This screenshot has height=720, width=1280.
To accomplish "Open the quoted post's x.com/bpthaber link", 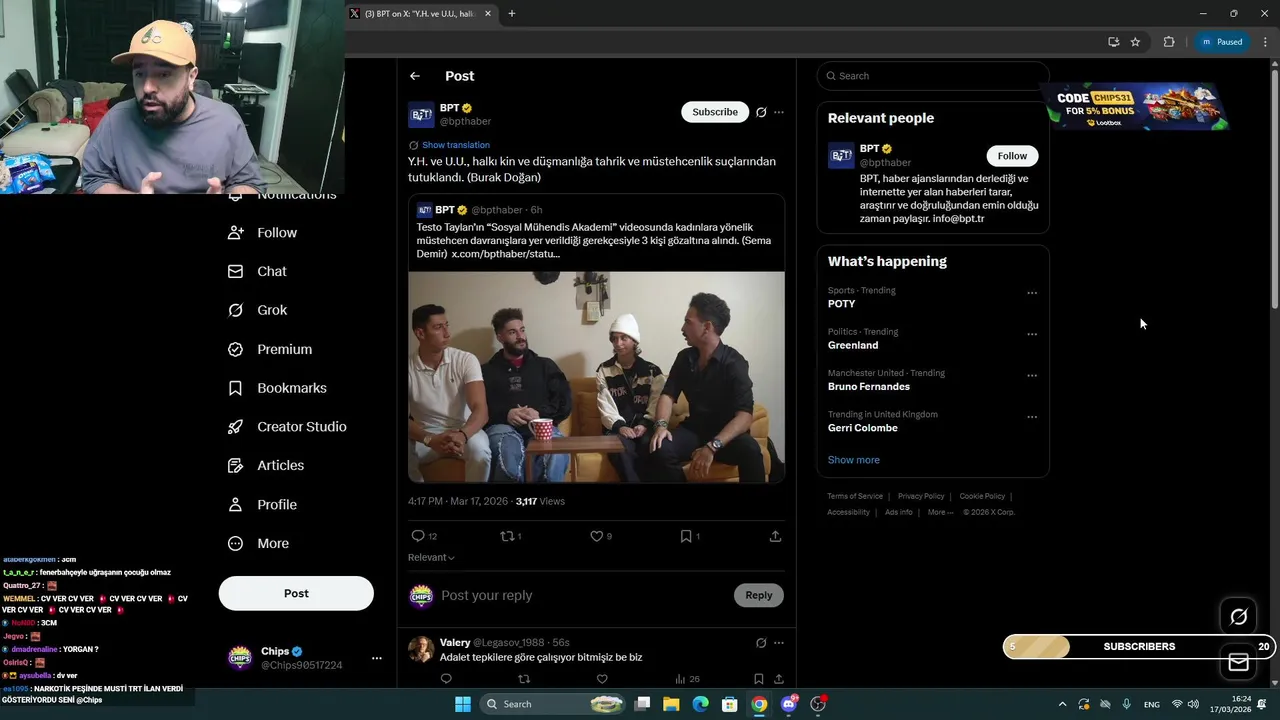I will coord(505,254).
